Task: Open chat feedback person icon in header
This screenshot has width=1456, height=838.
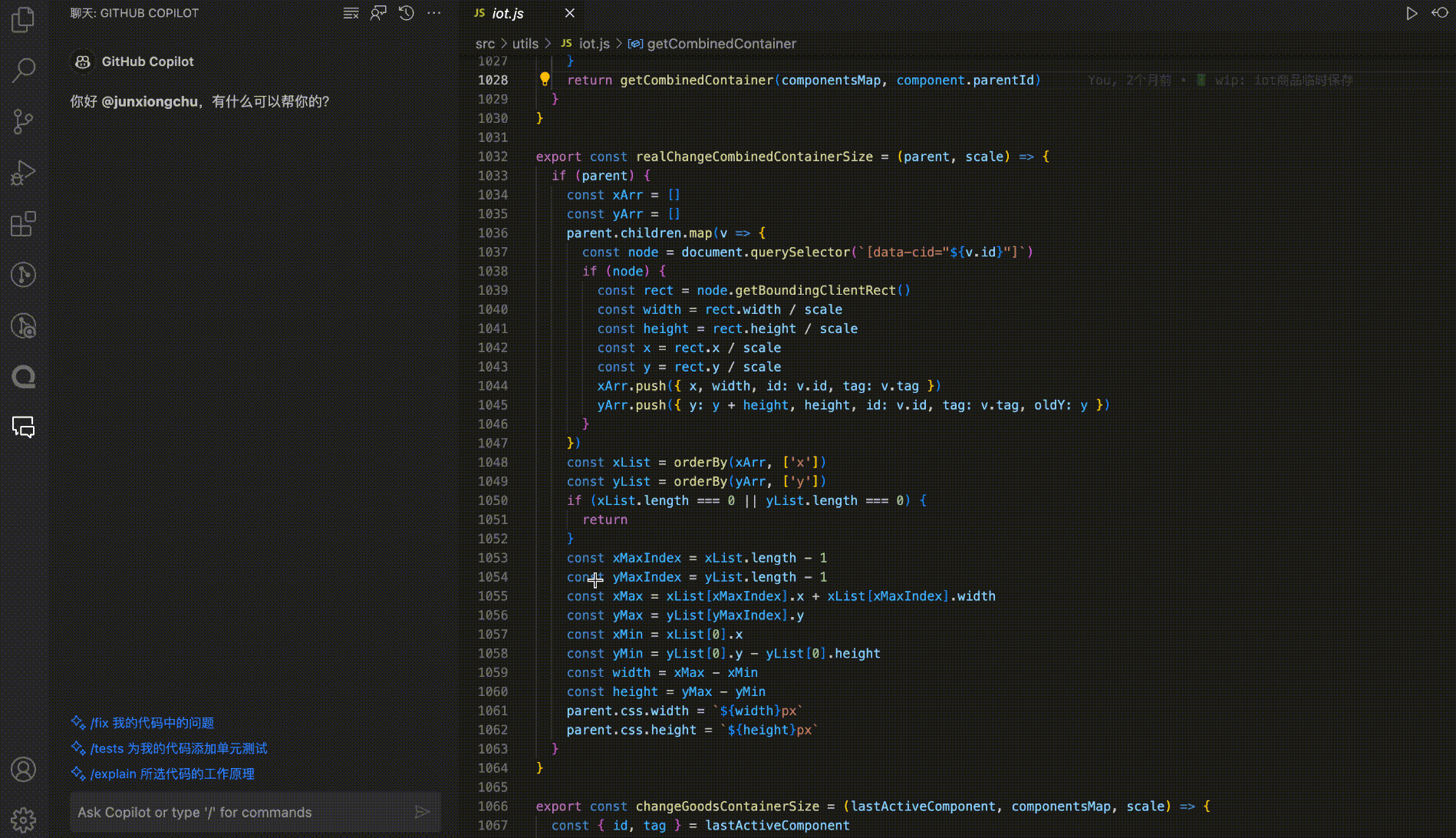Action: coord(378,13)
